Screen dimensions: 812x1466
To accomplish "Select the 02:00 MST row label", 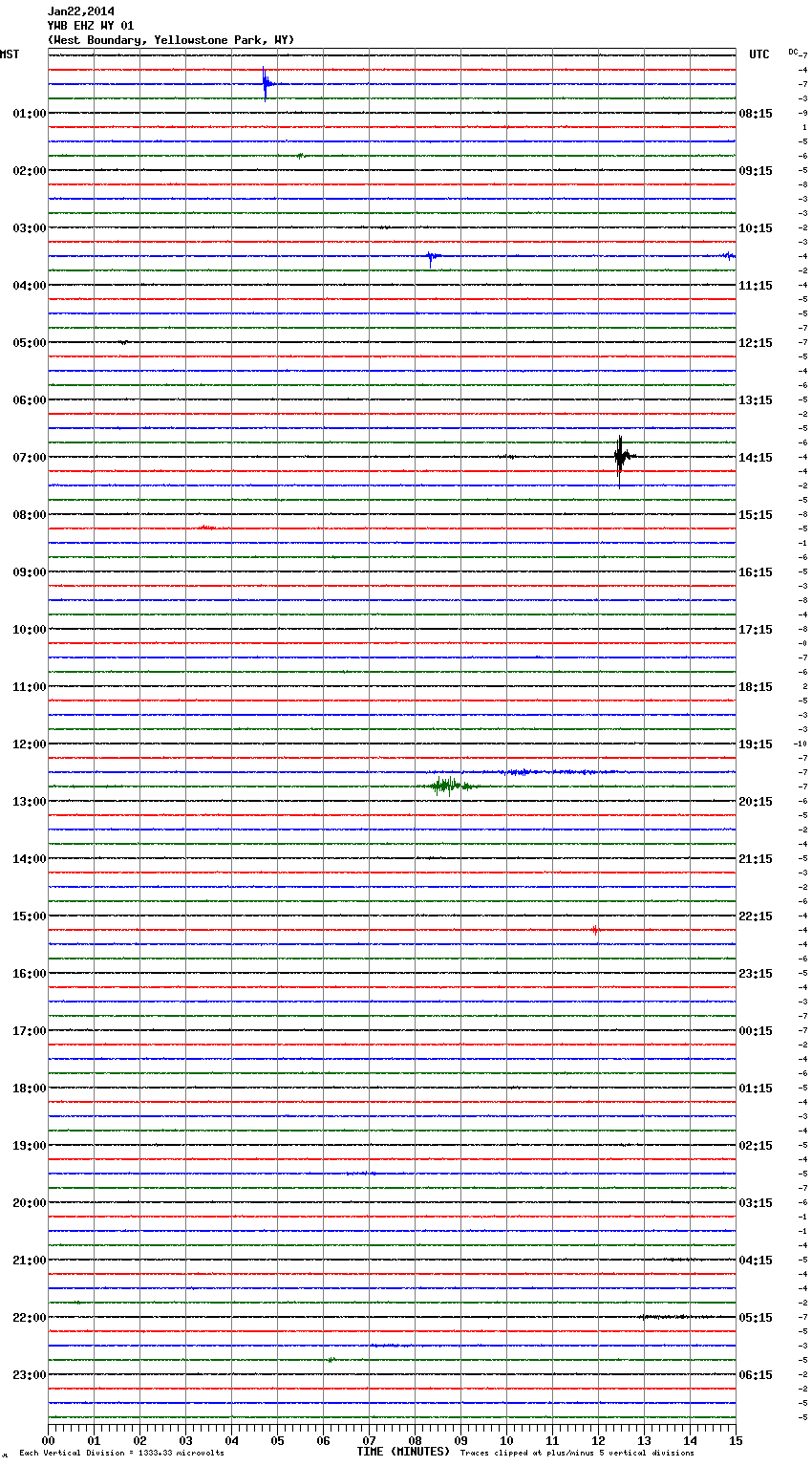I will tap(29, 171).
